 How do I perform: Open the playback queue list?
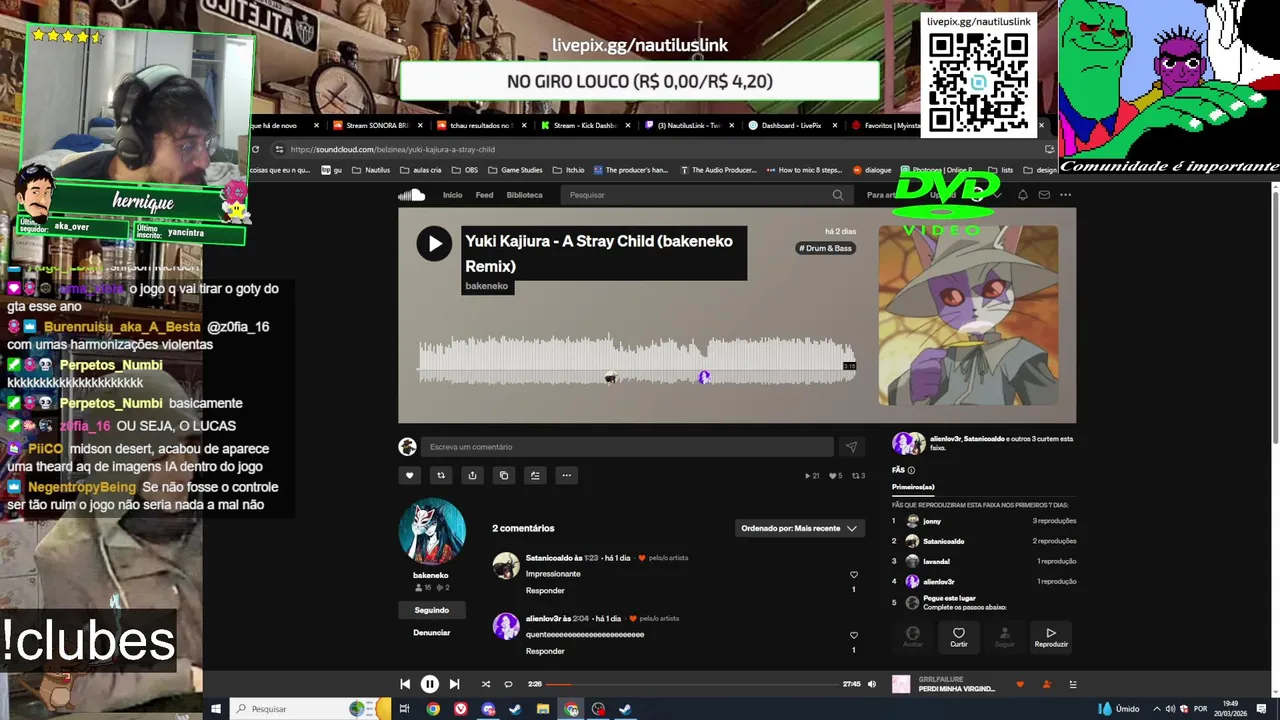[1073, 684]
